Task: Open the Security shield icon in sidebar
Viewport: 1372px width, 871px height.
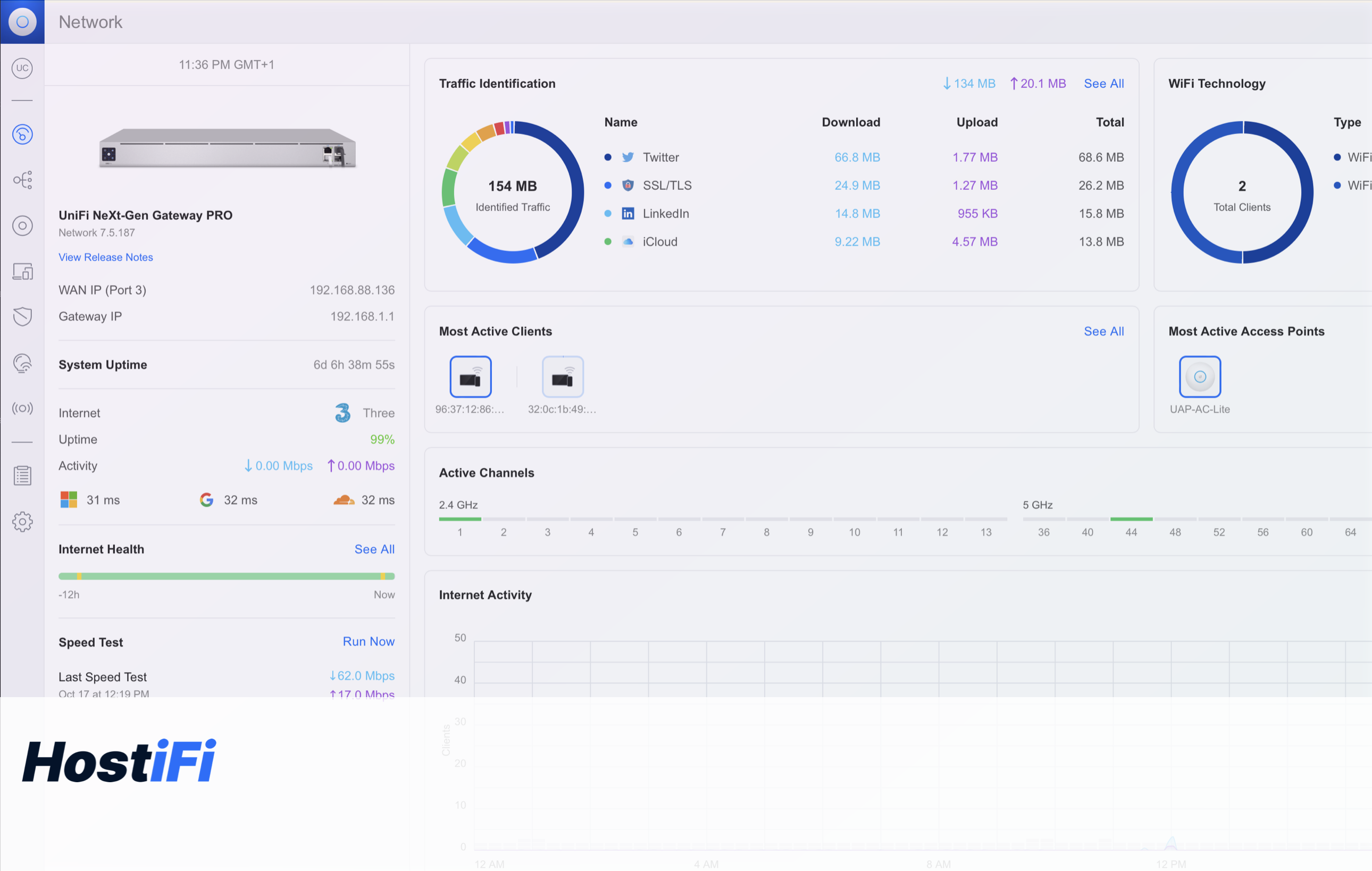Action: point(22,317)
